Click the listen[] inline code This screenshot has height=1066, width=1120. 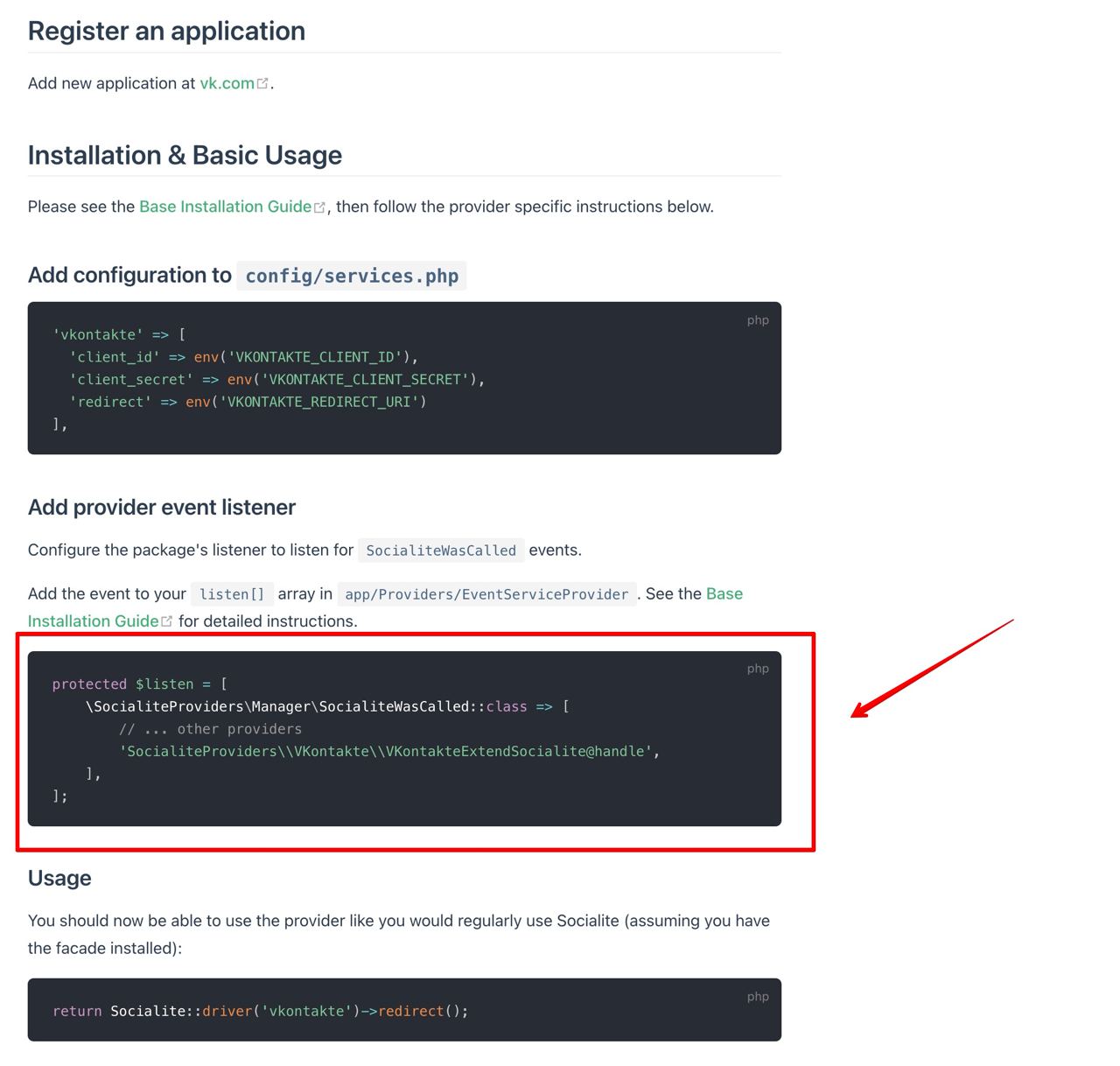tap(232, 594)
